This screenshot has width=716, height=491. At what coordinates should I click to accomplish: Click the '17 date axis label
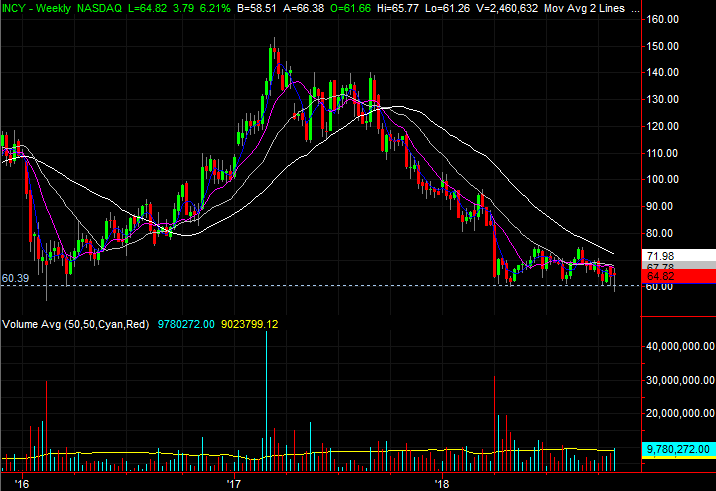tap(234, 484)
